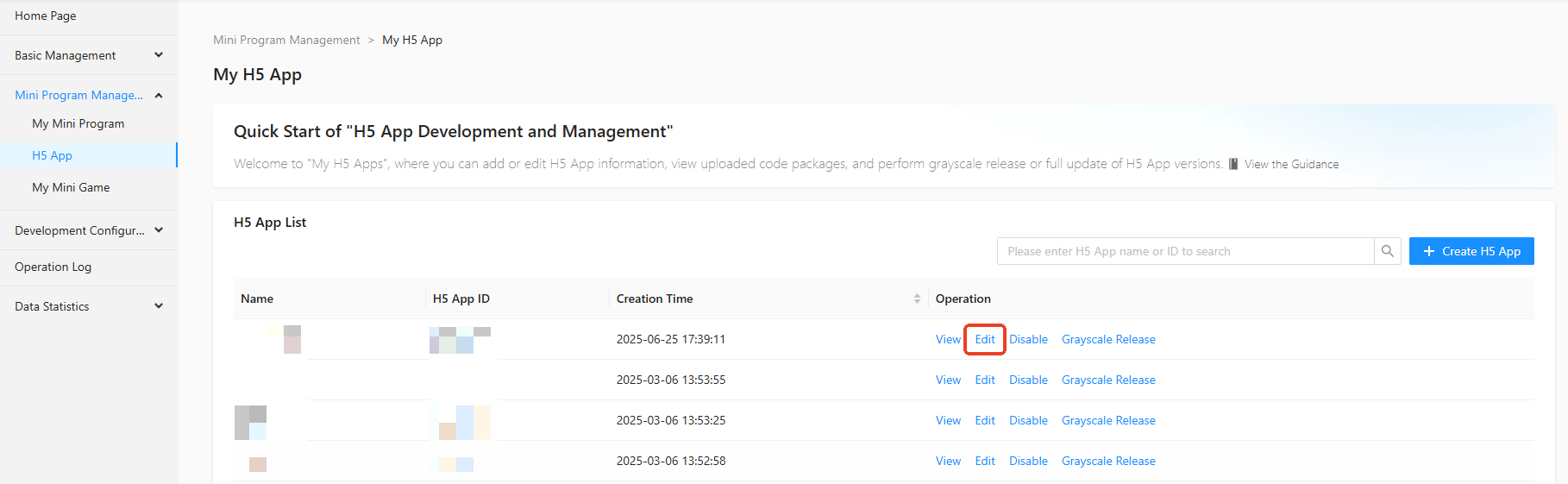Click Edit for the 2025-06-25 app
Screen dimensions: 1568x484
[x=985, y=339]
